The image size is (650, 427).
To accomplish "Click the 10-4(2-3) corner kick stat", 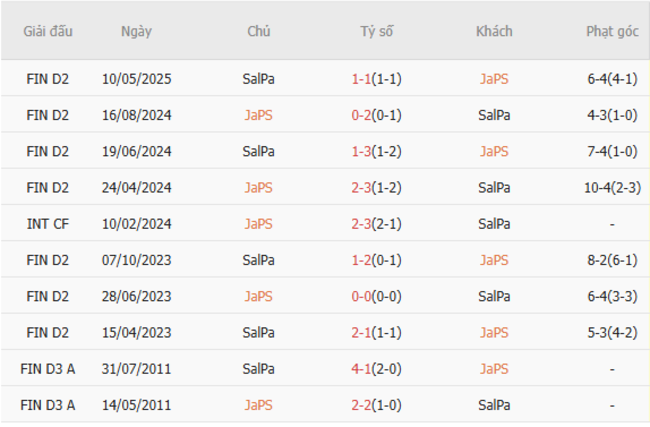I will point(612,187).
